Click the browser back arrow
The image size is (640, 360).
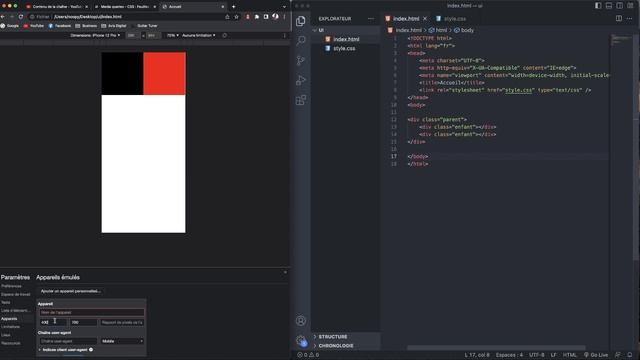click(3, 17)
